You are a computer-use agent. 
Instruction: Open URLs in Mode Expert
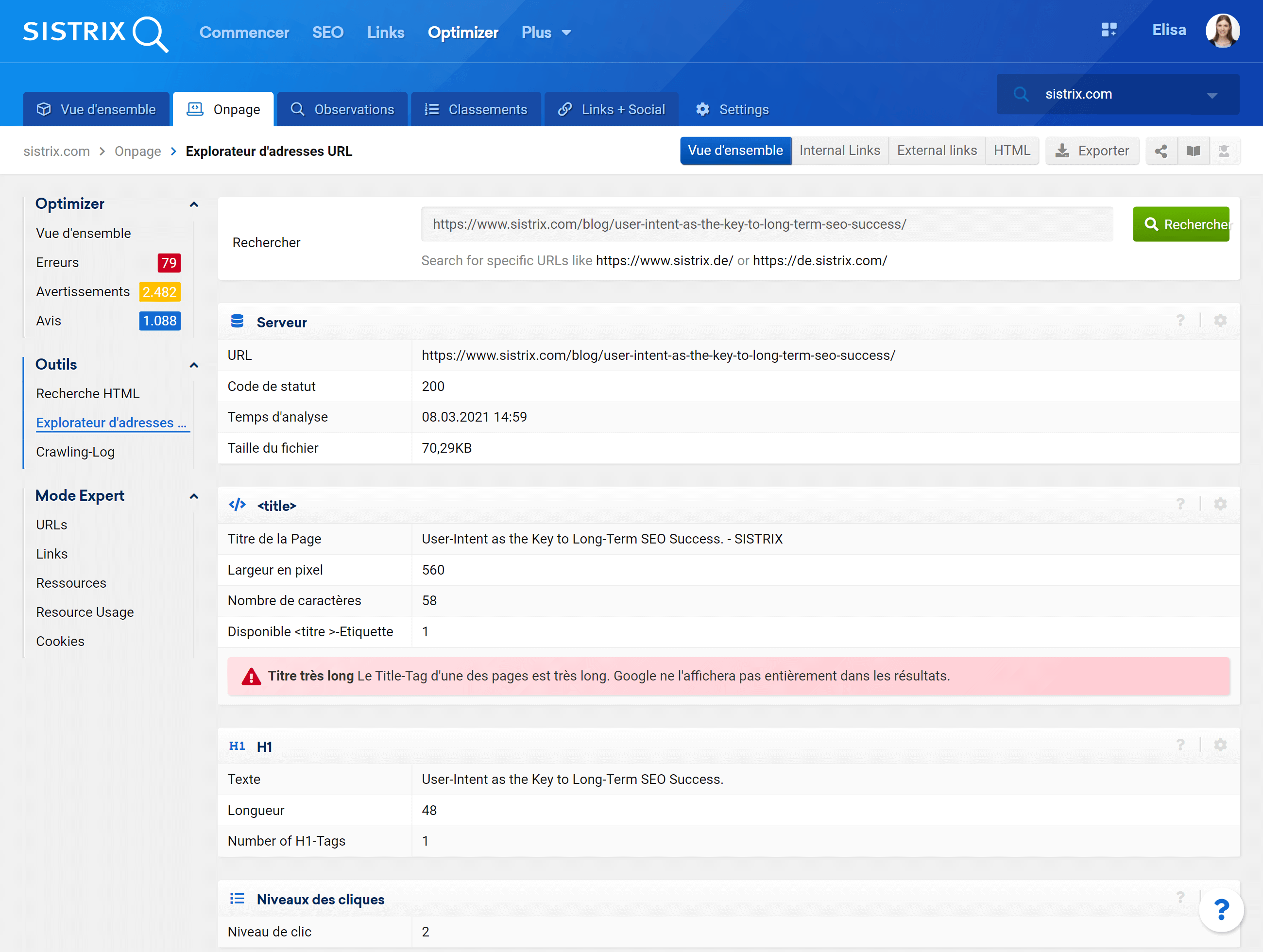click(x=51, y=525)
